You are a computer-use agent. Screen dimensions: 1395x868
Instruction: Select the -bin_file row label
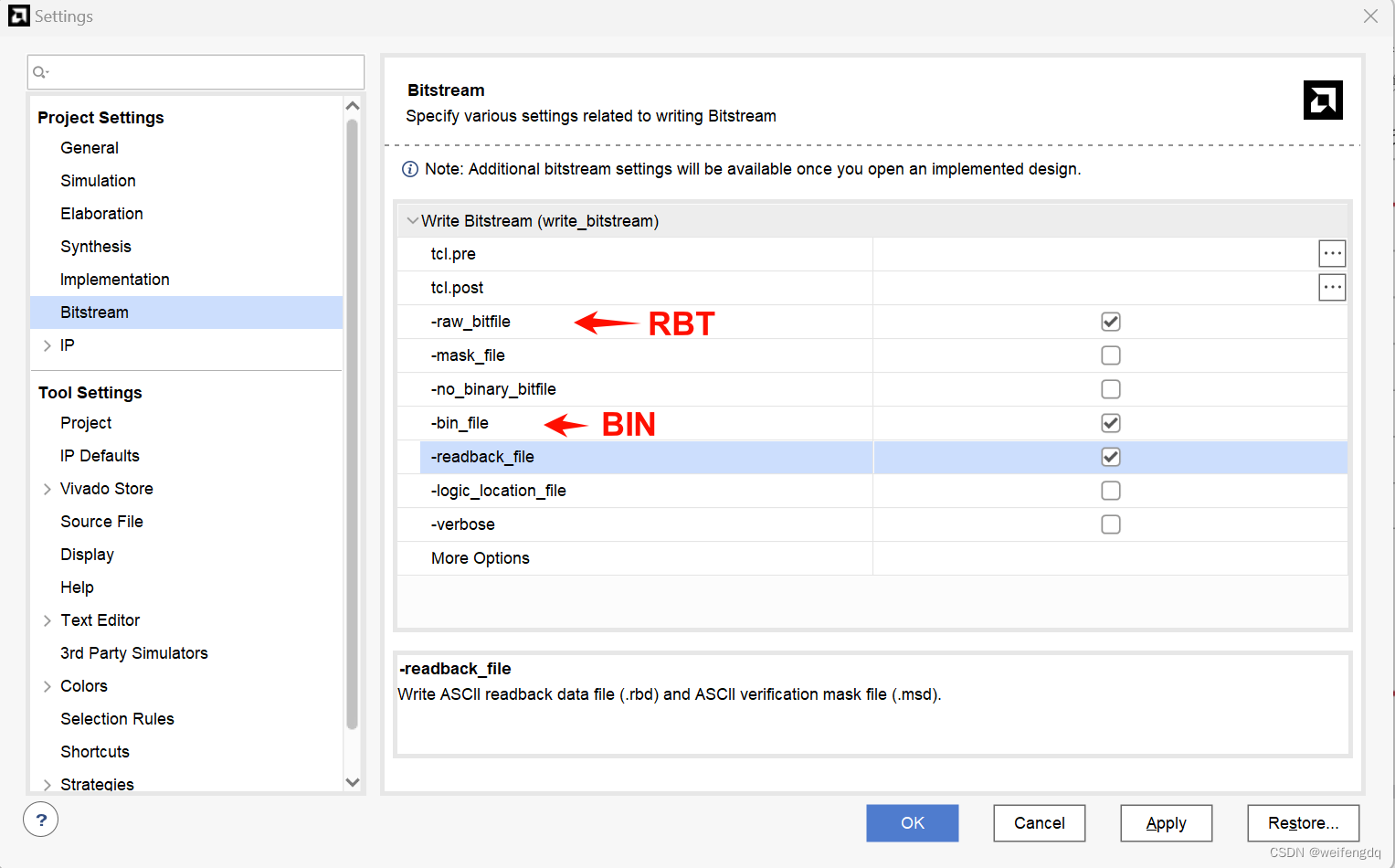460,423
